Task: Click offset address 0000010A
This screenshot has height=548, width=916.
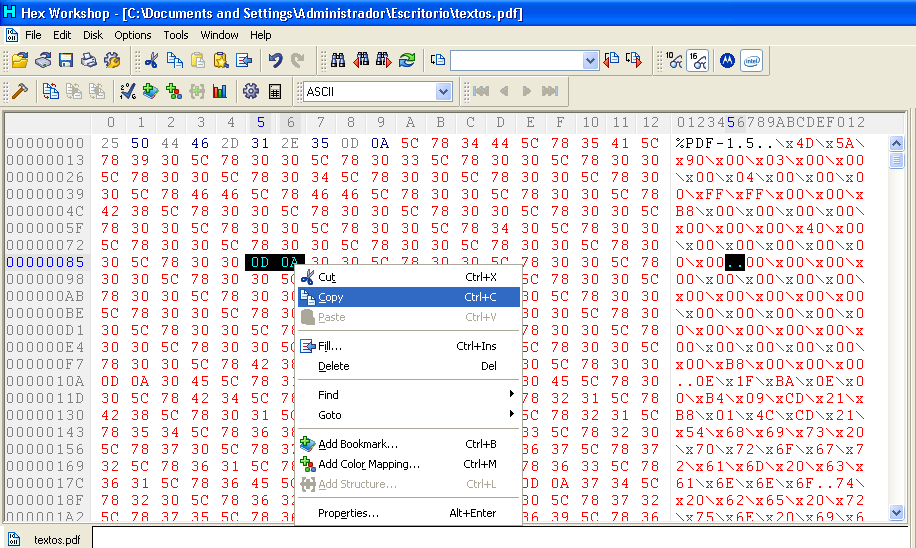Action: [x=45, y=381]
